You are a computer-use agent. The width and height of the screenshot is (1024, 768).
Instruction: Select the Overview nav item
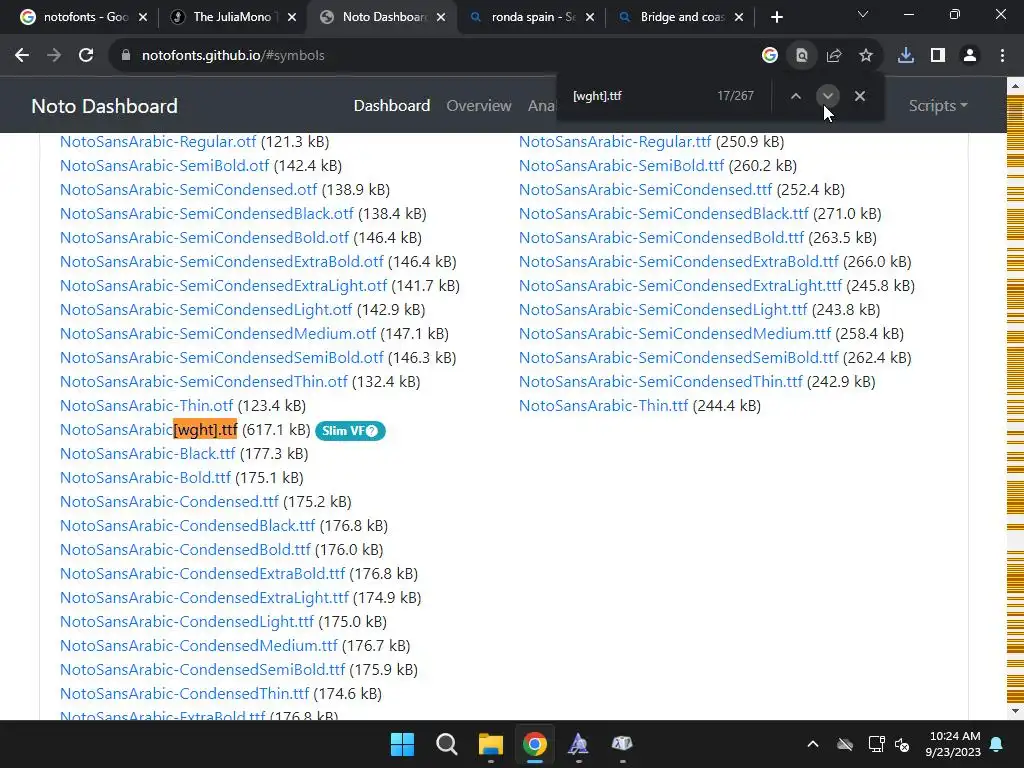point(479,106)
